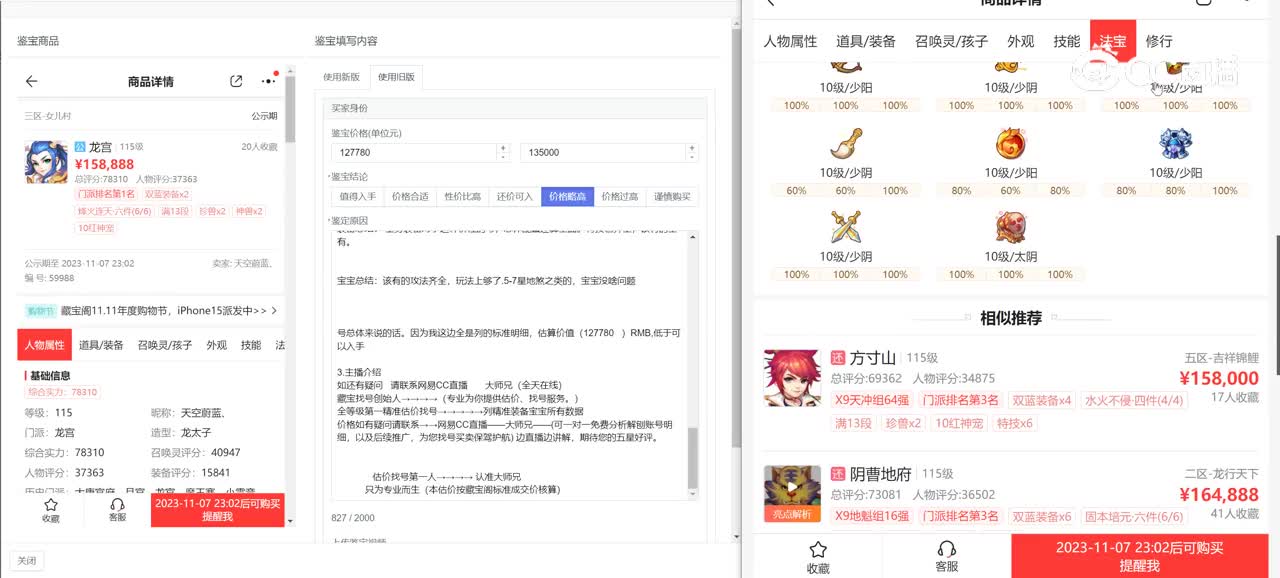Open 道具/装备 tab in left panel
The image size is (1280, 578).
point(101,345)
